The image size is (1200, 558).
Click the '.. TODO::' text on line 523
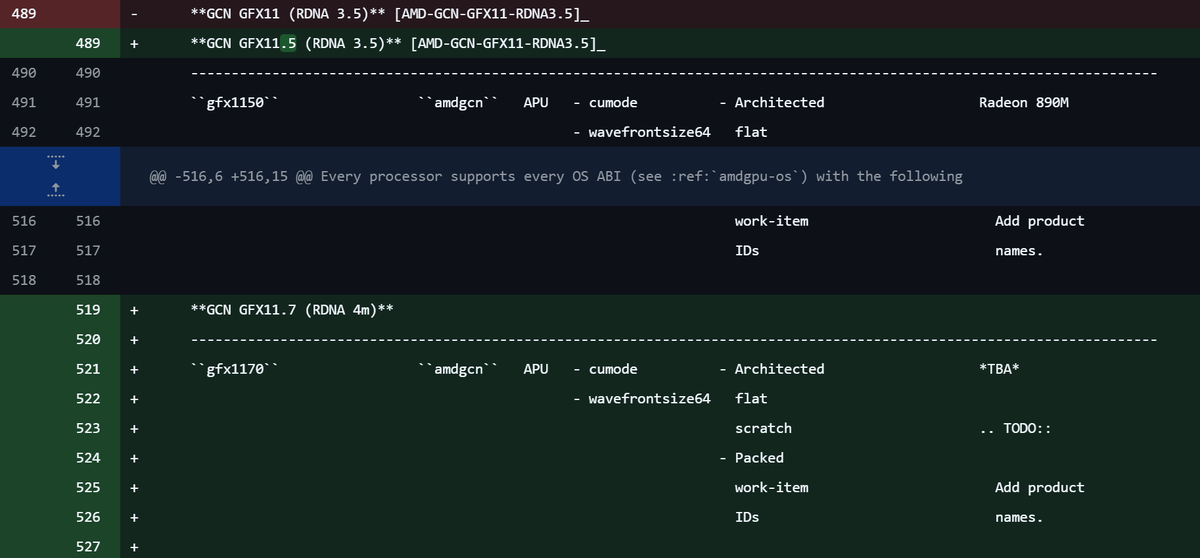pyautogui.click(x=1015, y=428)
